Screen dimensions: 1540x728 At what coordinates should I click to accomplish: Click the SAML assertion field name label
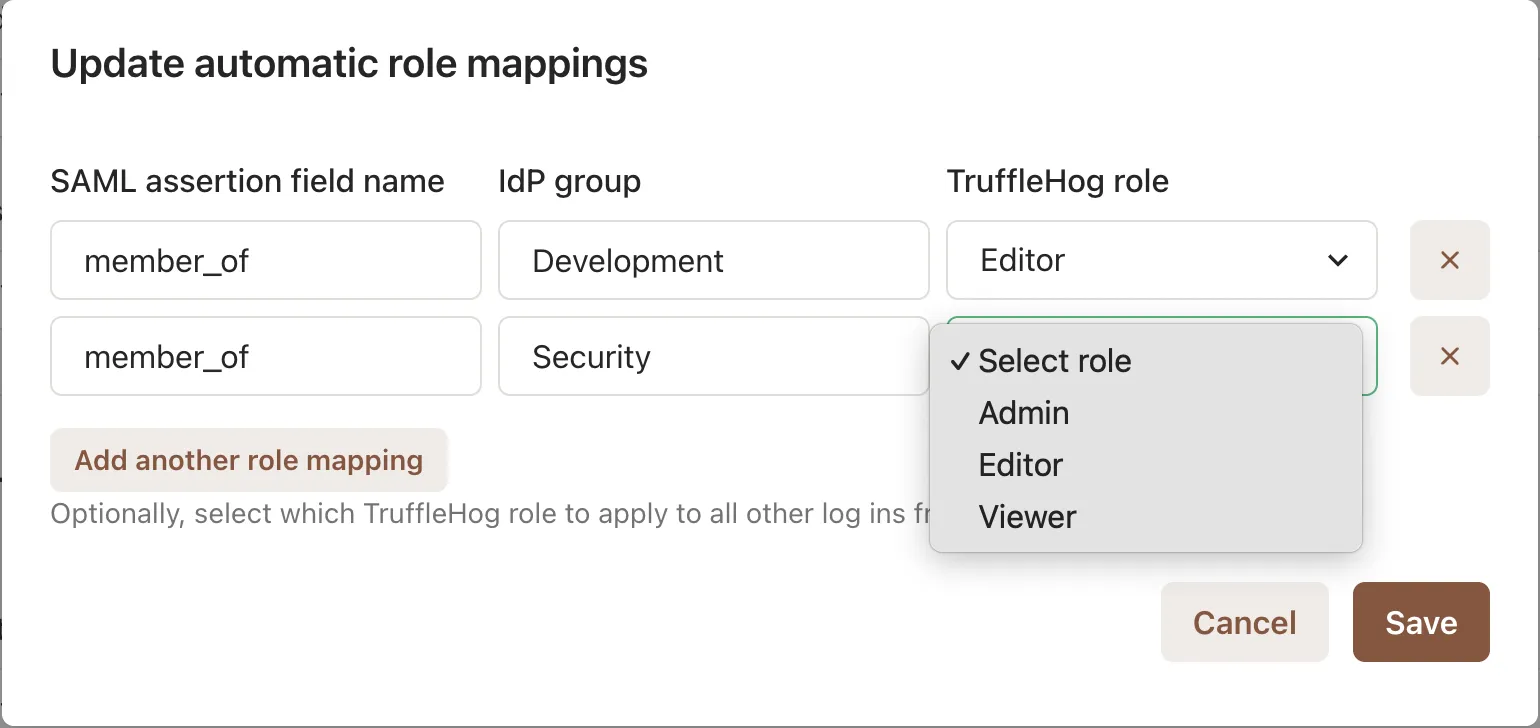(248, 181)
